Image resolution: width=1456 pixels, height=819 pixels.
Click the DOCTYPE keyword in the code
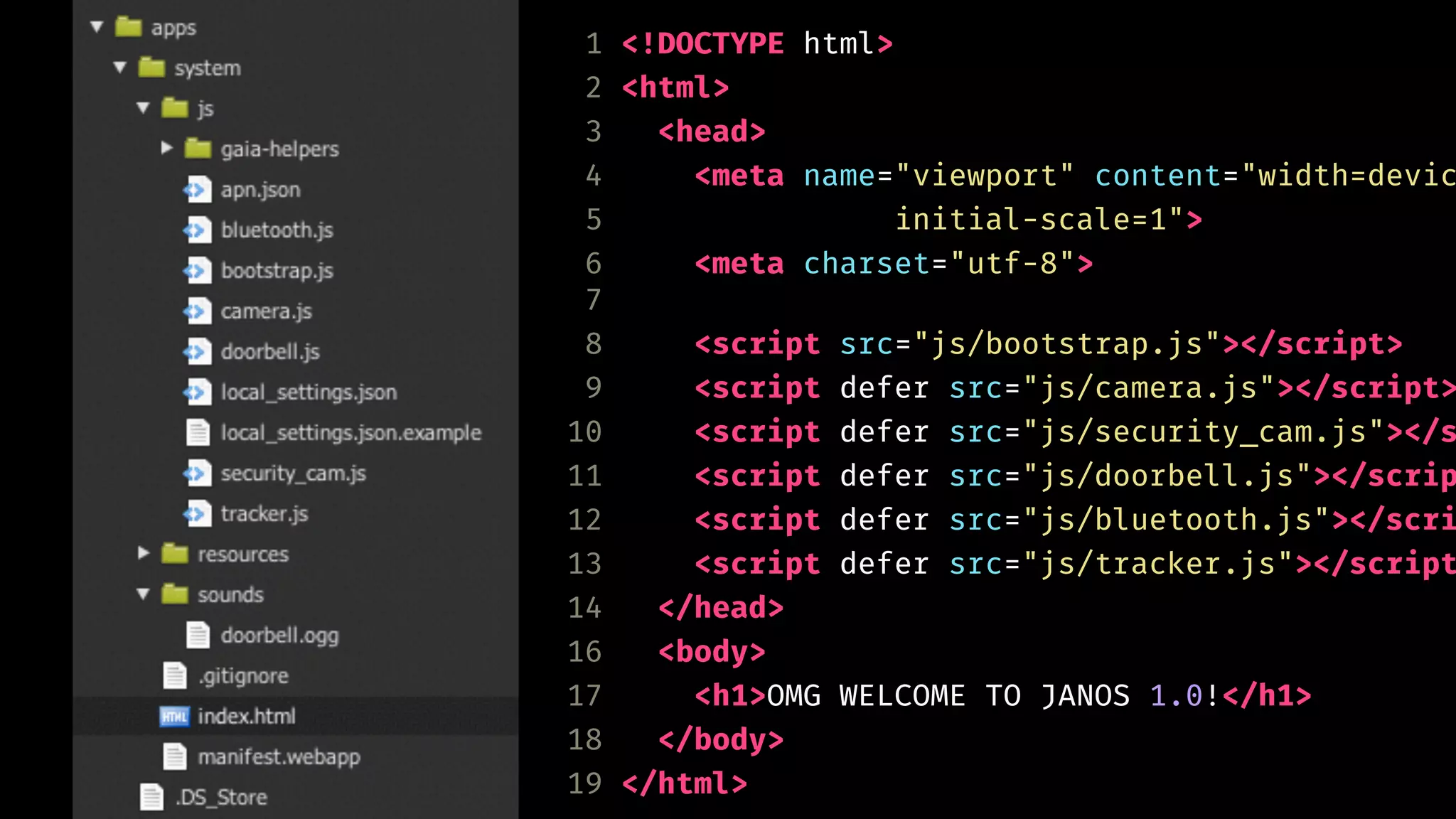click(720, 44)
